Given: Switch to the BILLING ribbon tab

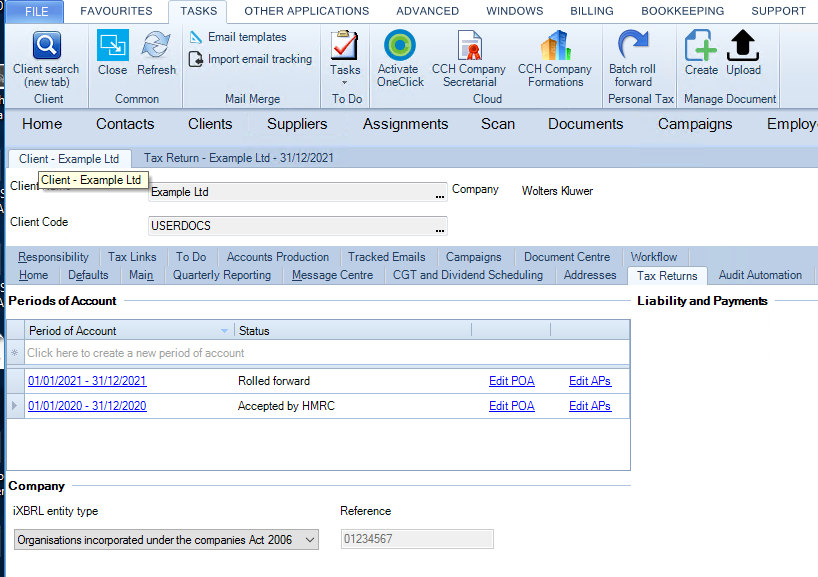Looking at the screenshot, I should click(x=592, y=11).
